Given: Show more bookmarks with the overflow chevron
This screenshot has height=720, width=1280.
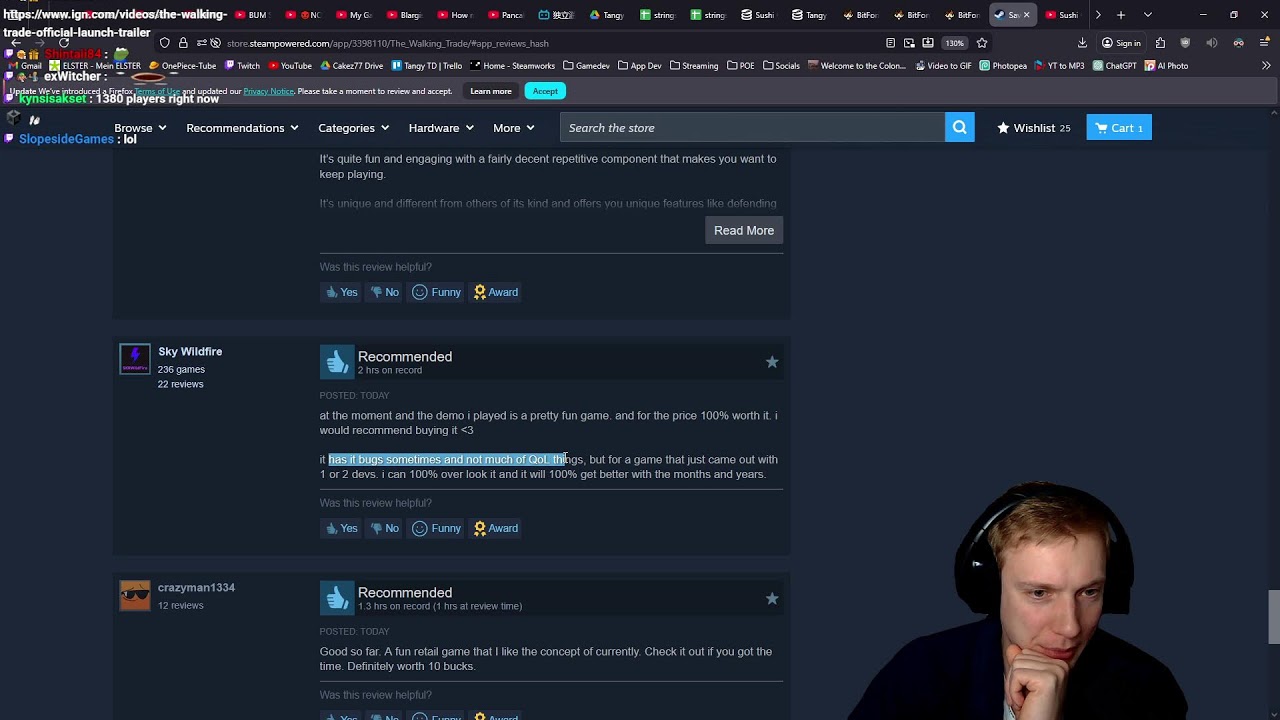Looking at the screenshot, I should (1265, 66).
